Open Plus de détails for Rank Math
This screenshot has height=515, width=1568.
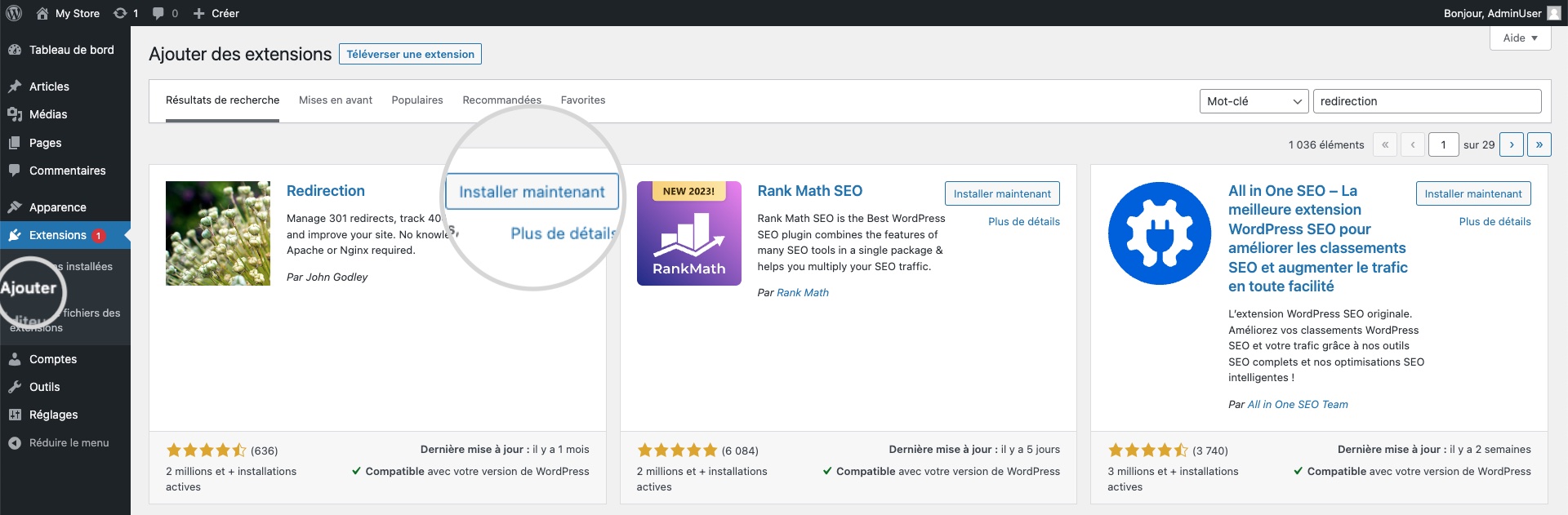pos(1024,221)
